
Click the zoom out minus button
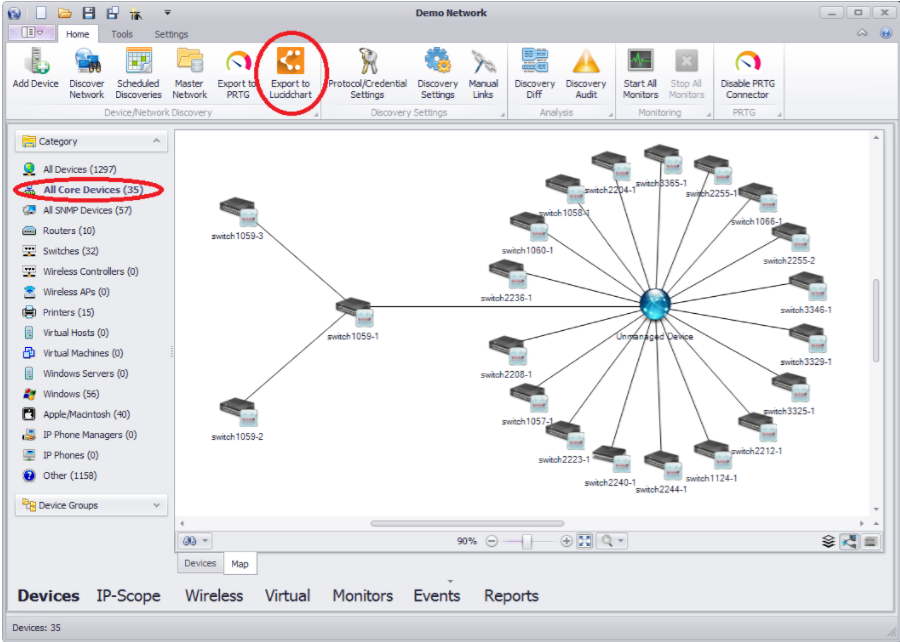coord(491,541)
